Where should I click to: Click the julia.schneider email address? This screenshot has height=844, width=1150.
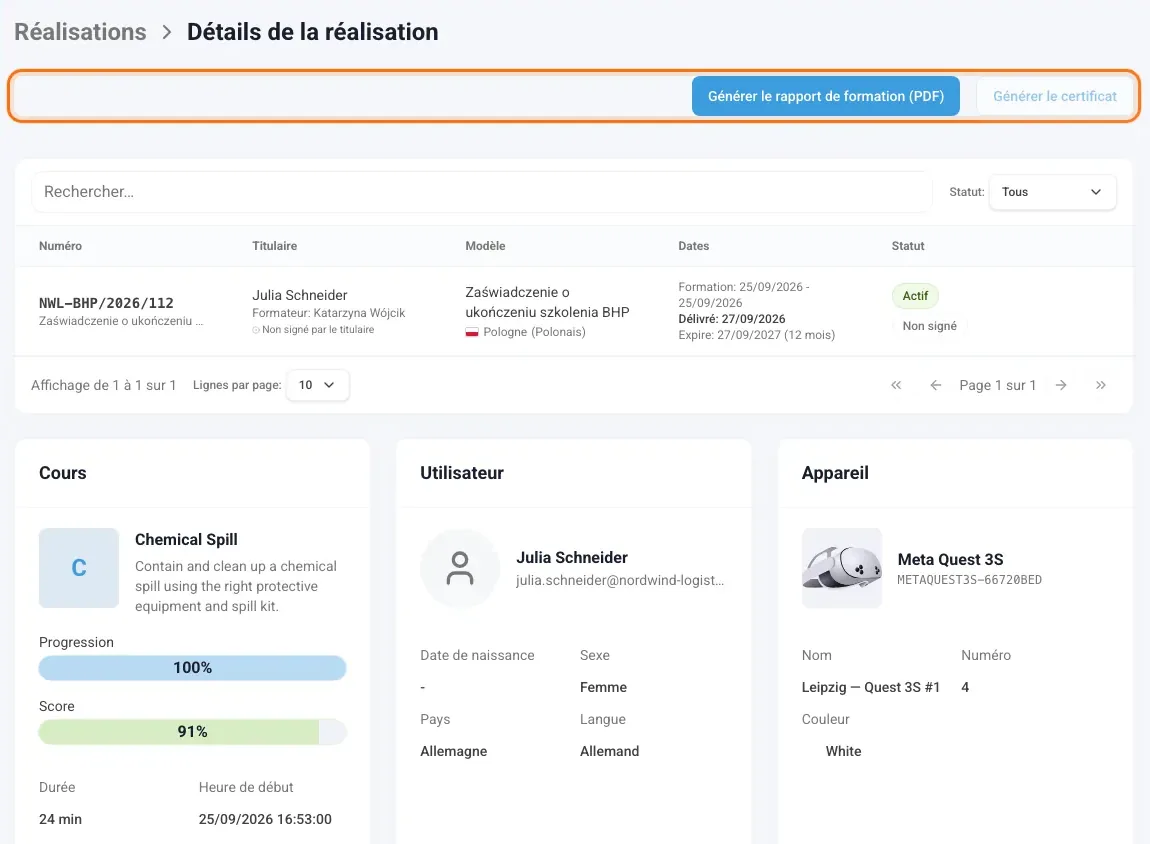[x=620, y=580]
